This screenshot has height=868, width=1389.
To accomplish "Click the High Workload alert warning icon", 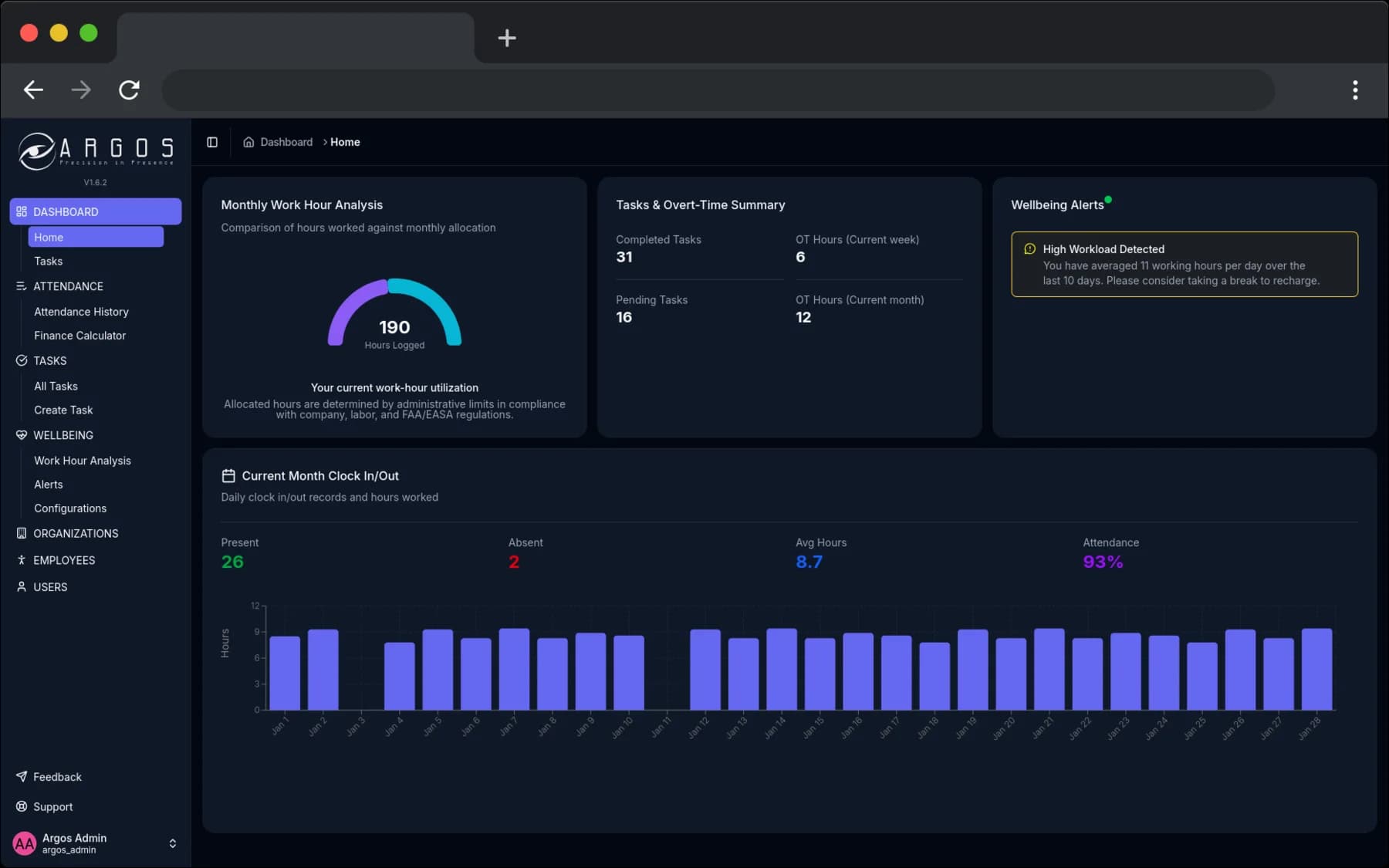I will (x=1029, y=249).
